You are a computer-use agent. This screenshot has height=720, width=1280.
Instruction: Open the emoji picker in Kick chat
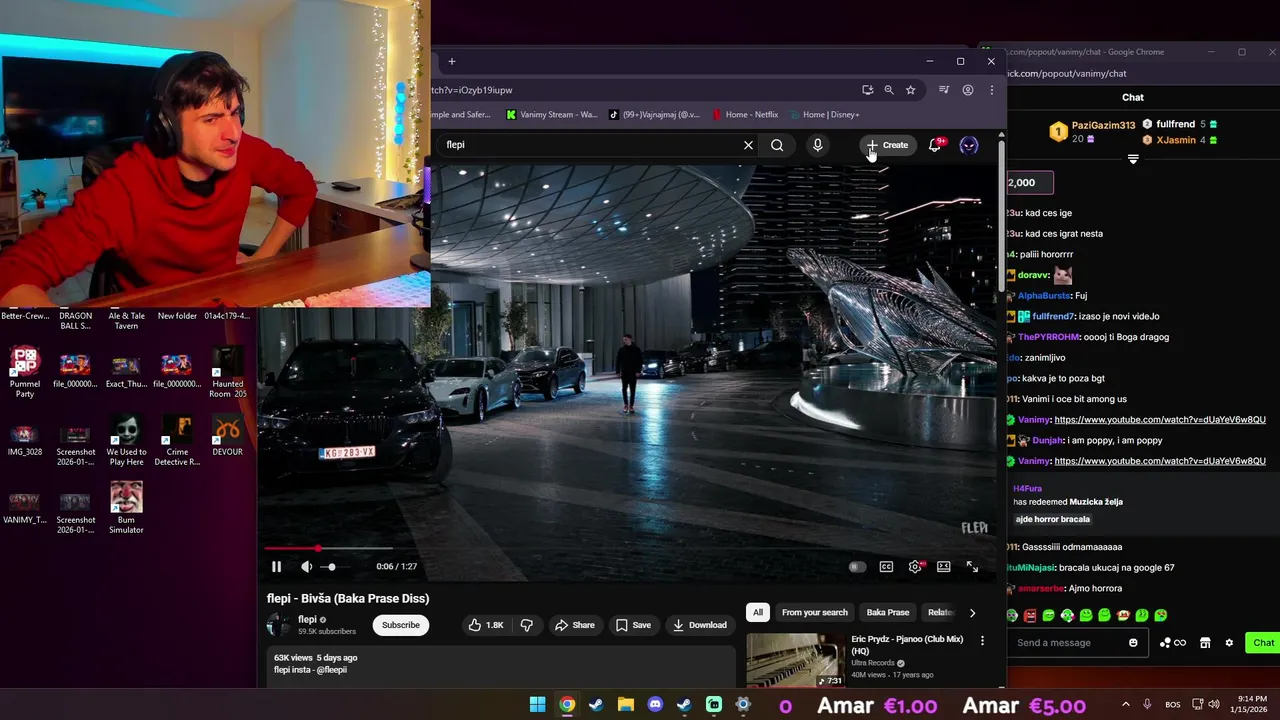[x=1133, y=643]
